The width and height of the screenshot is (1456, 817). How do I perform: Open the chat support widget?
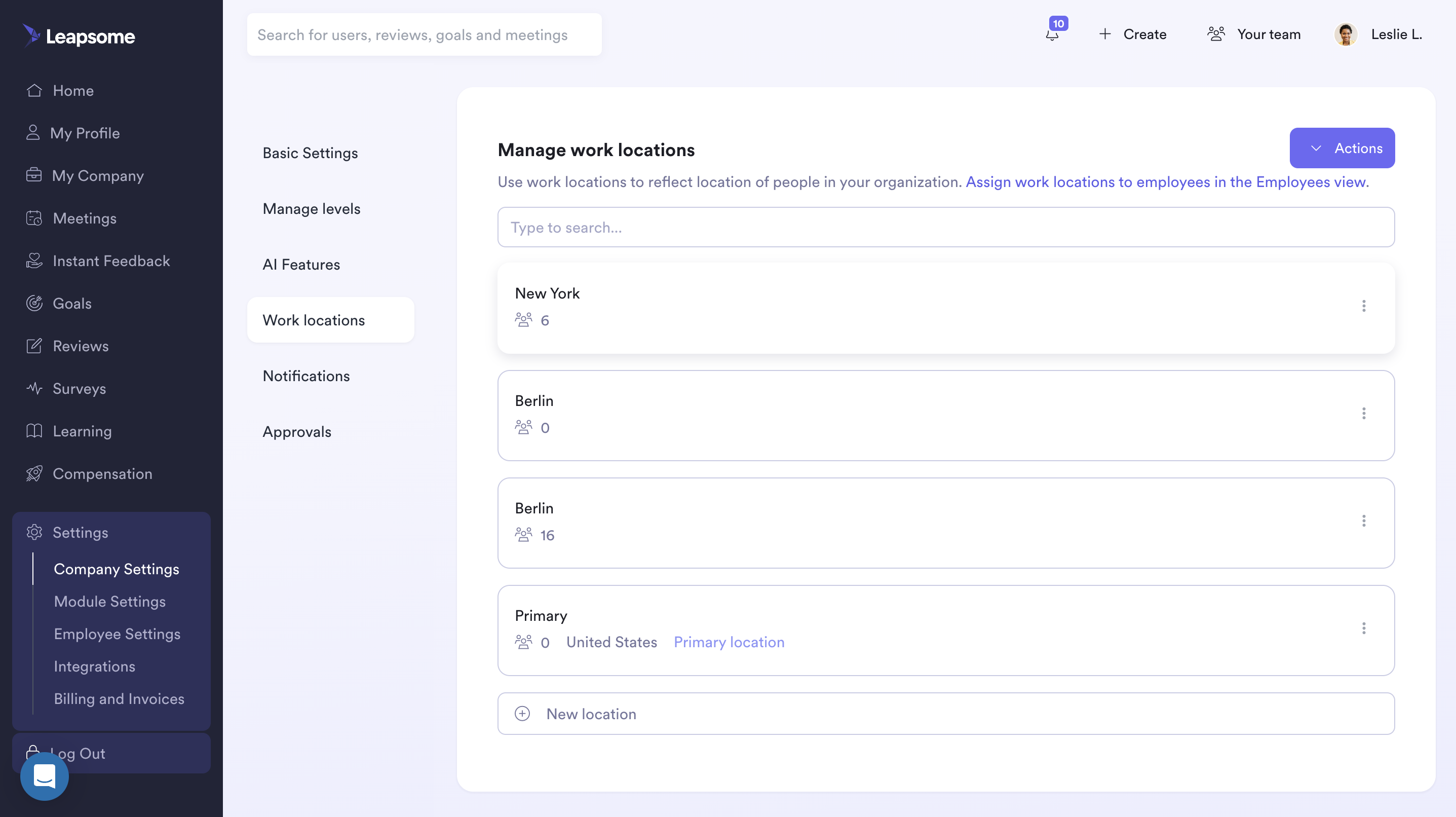45,776
